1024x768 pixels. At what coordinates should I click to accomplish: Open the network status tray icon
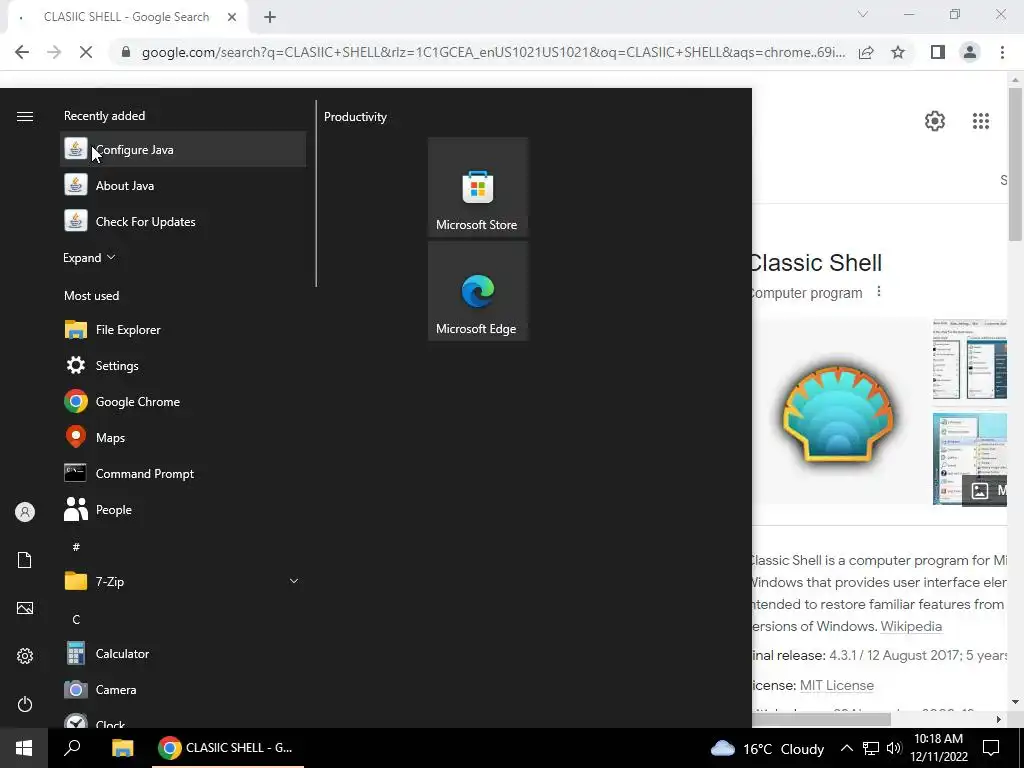[x=871, y=748]
